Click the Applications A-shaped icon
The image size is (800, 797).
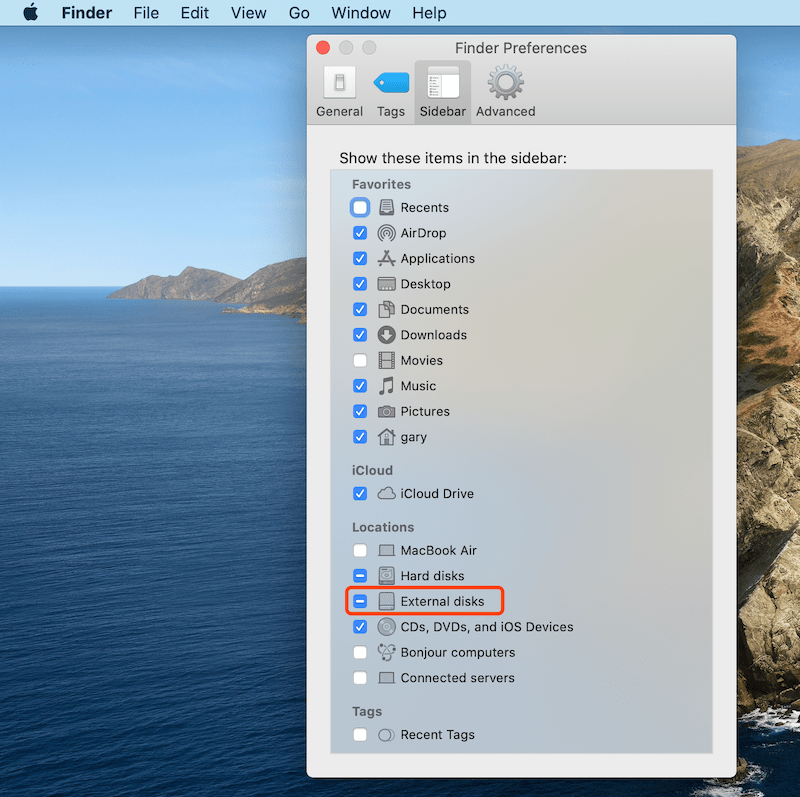pos(386,258)
